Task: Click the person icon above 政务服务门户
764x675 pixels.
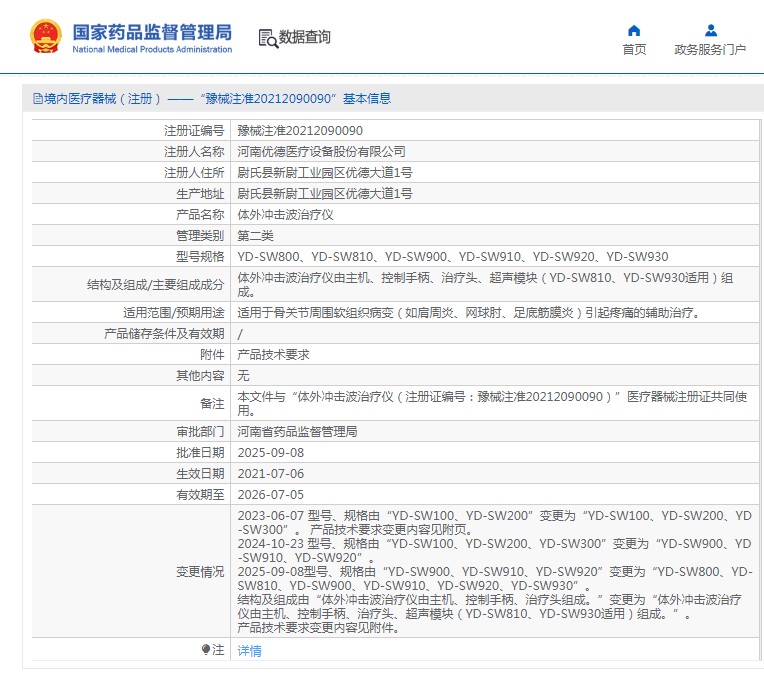Action: point(710,30)
